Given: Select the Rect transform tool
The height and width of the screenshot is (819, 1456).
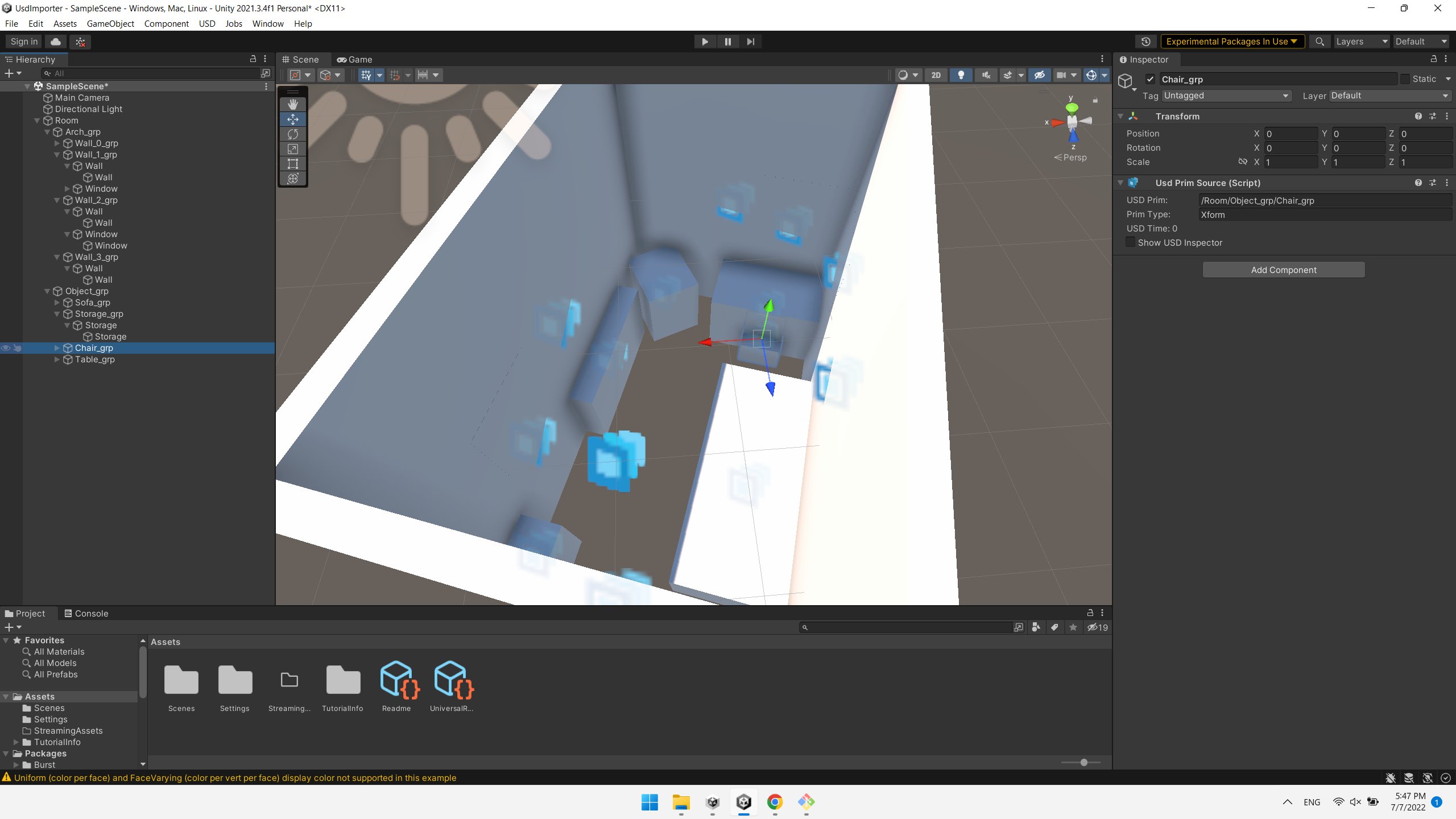Looking at the screenshot, I should point(293,164).
